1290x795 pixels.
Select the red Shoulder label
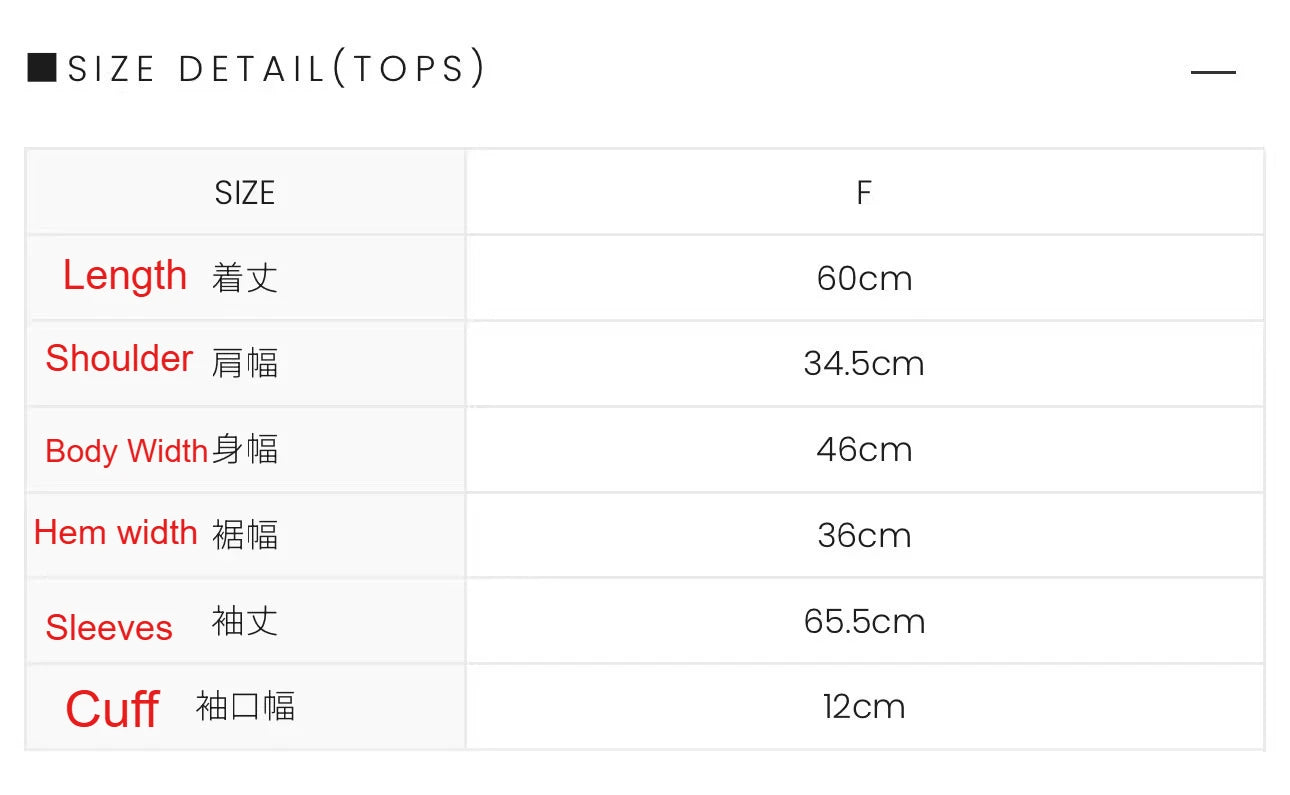[x=119, y=358]
